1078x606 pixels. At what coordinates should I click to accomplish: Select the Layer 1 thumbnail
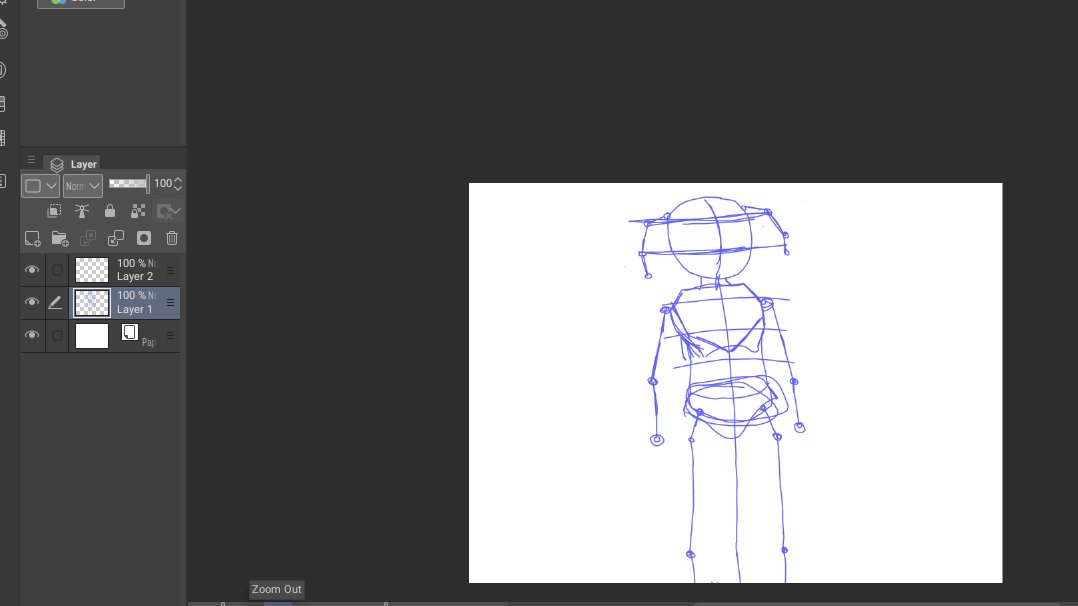[x=91, y=303]
